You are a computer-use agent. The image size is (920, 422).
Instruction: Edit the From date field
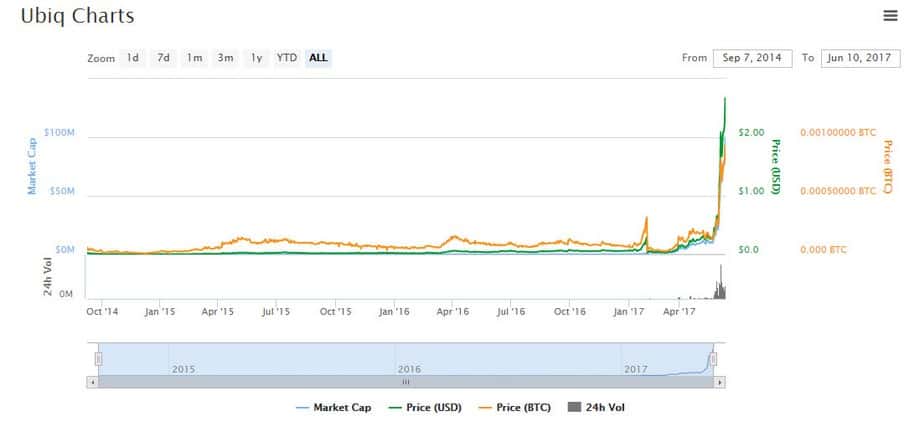point(753,58)
